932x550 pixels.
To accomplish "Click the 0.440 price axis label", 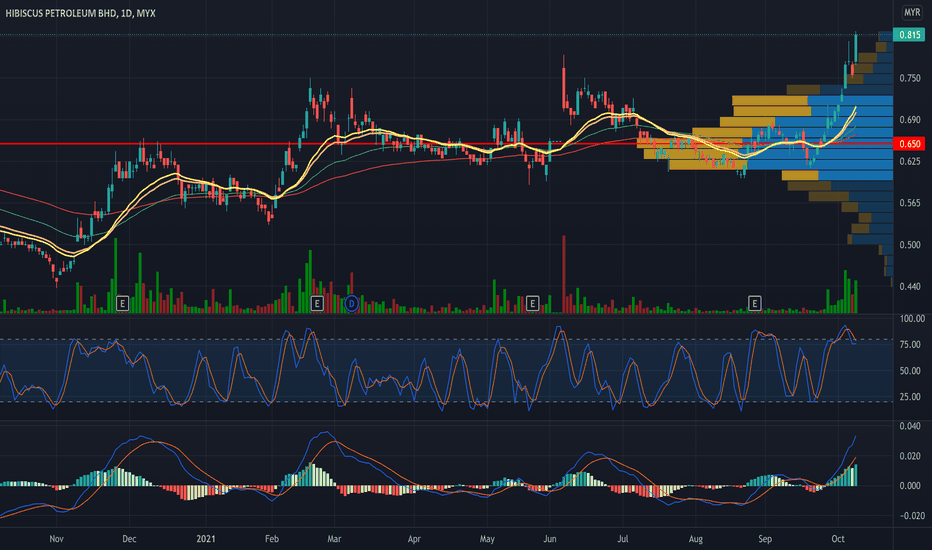I will pyautogui.click(x=910, y=287).
